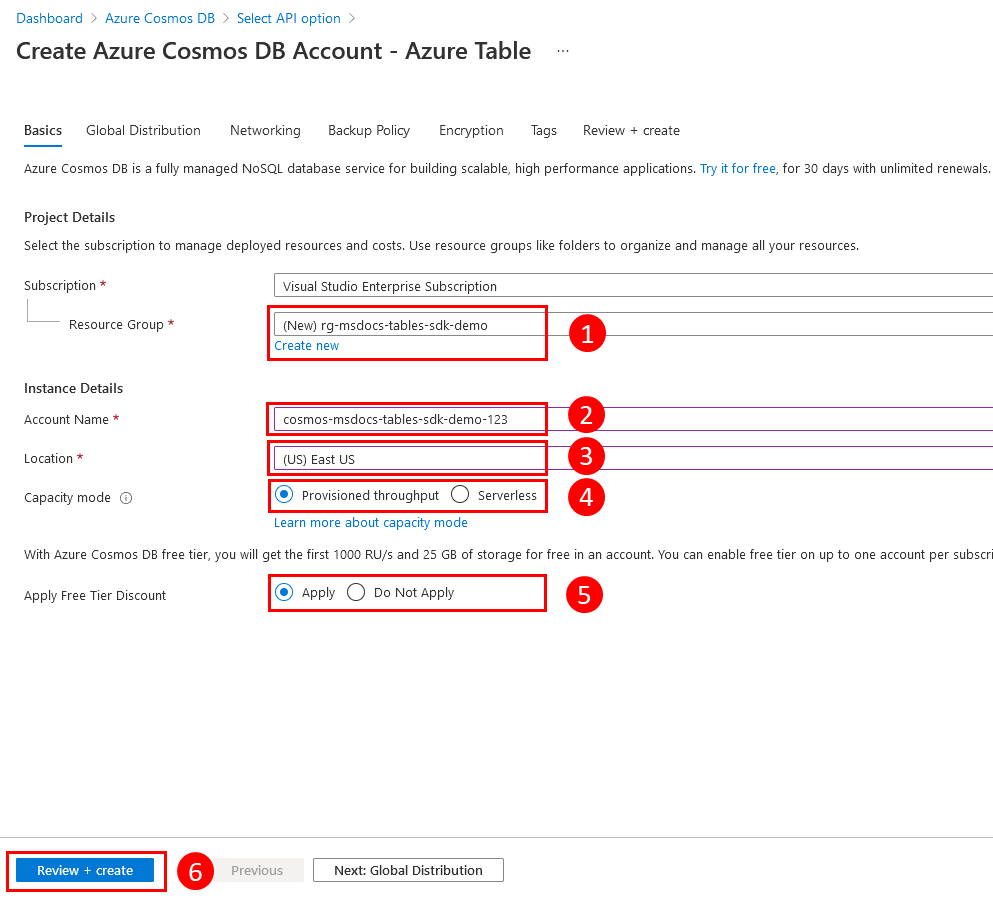Choose Do Not Apply for free tier
993x903 pixels.
click(x=356, y=592)
